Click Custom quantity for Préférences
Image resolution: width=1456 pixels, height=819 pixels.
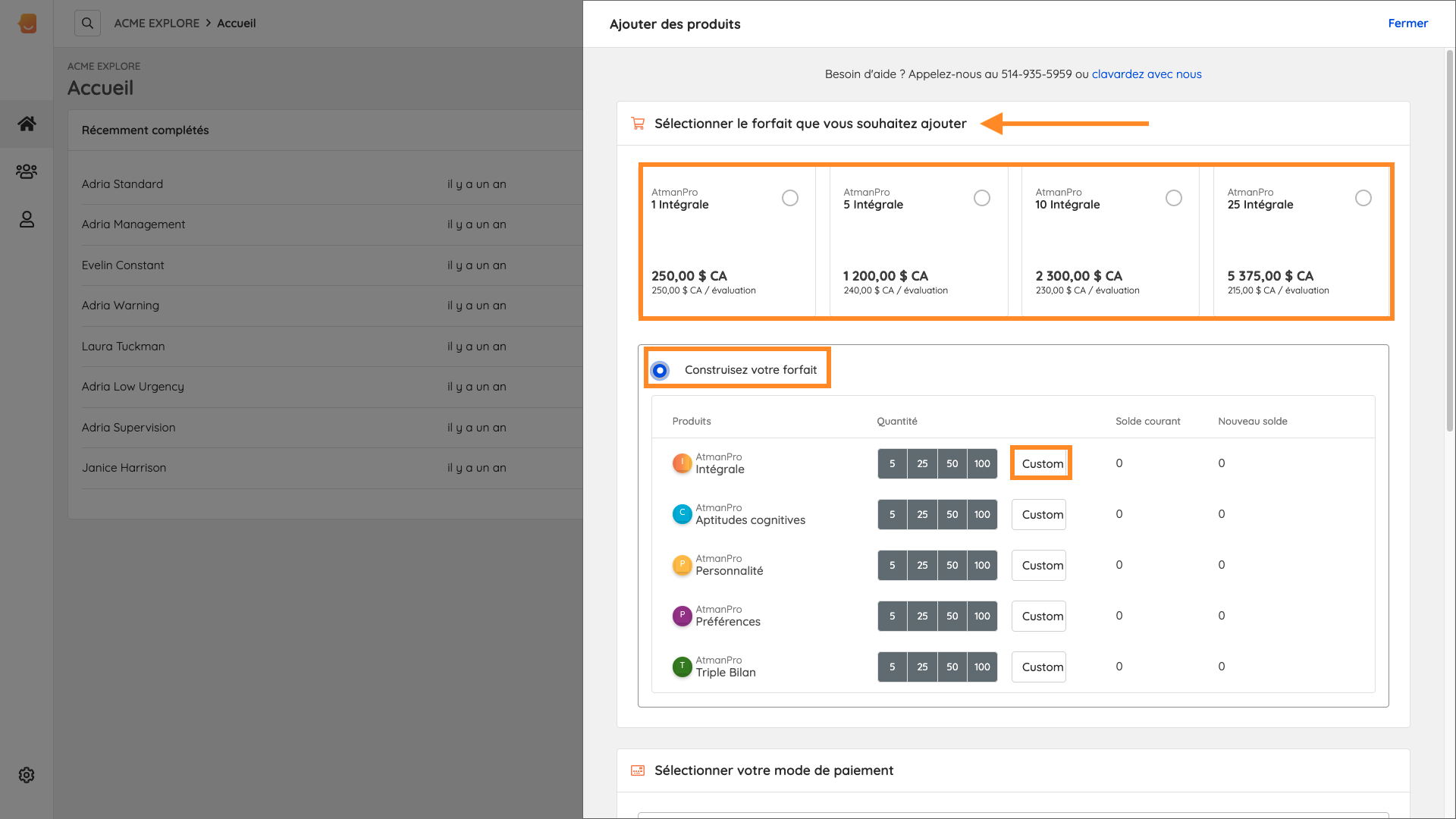(1039, 616)
